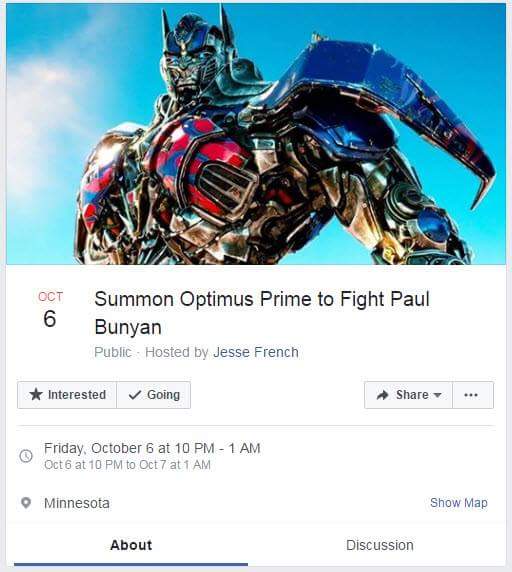The width and height of the screenshot is (512, 572).
Task: Open the three-dots more options menu
Action: click(473, 395)
